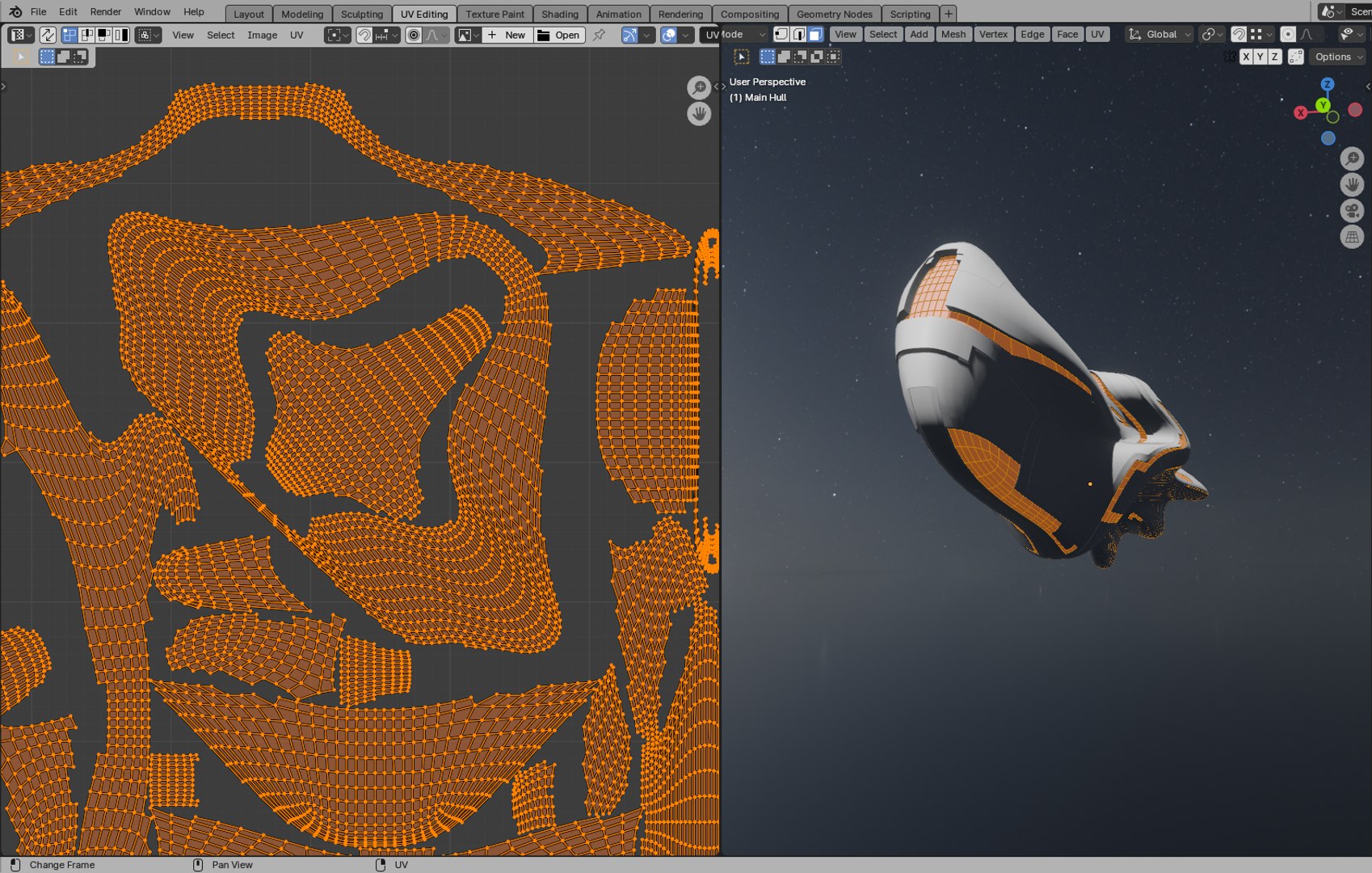The image size is (1372, 873).
Task: Open the Window menu
Action: [x=152, y=11]
